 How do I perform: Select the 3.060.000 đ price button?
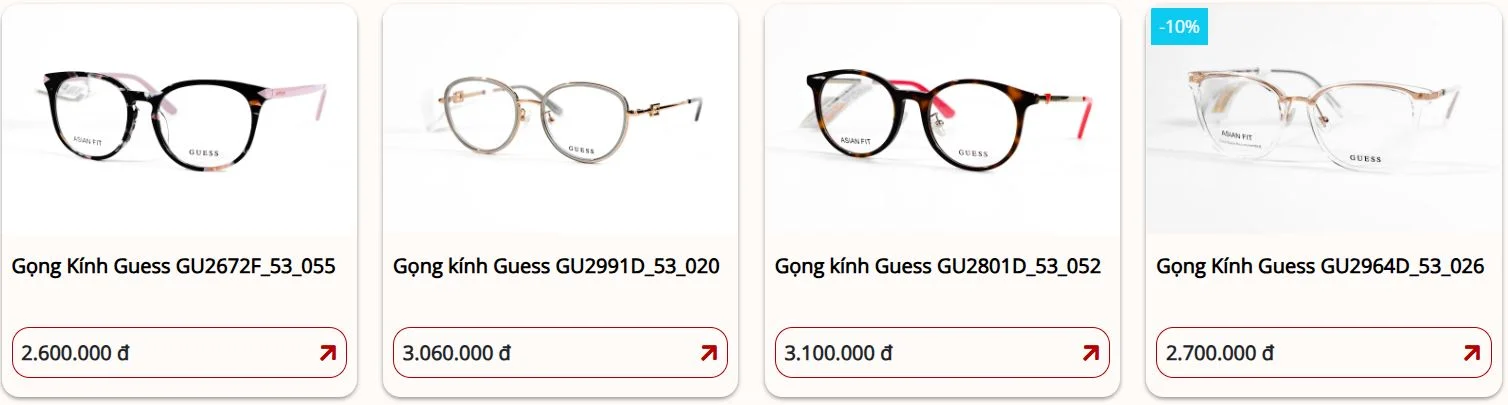tap(560, 353)
